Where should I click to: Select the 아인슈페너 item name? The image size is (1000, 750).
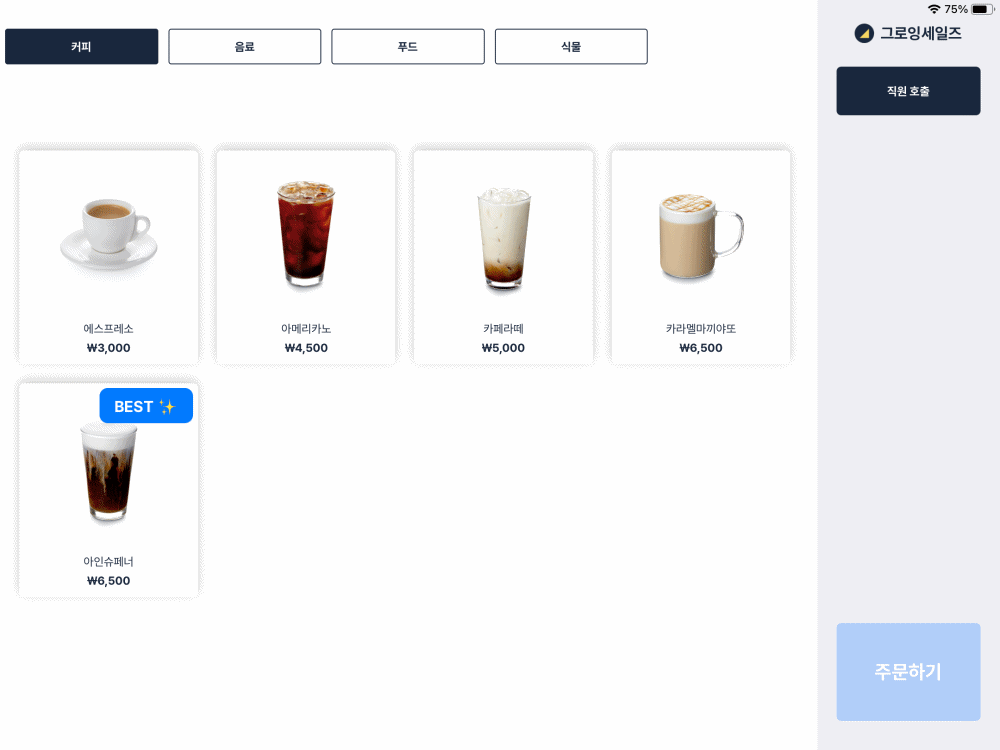point(108,561)
